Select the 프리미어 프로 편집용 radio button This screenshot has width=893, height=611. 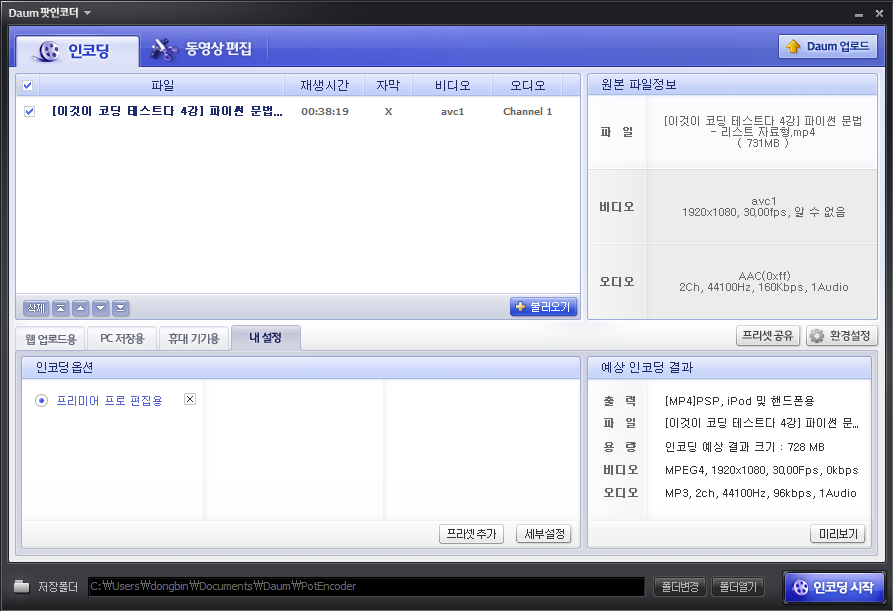pyautogui.click(x=42, y=401)
